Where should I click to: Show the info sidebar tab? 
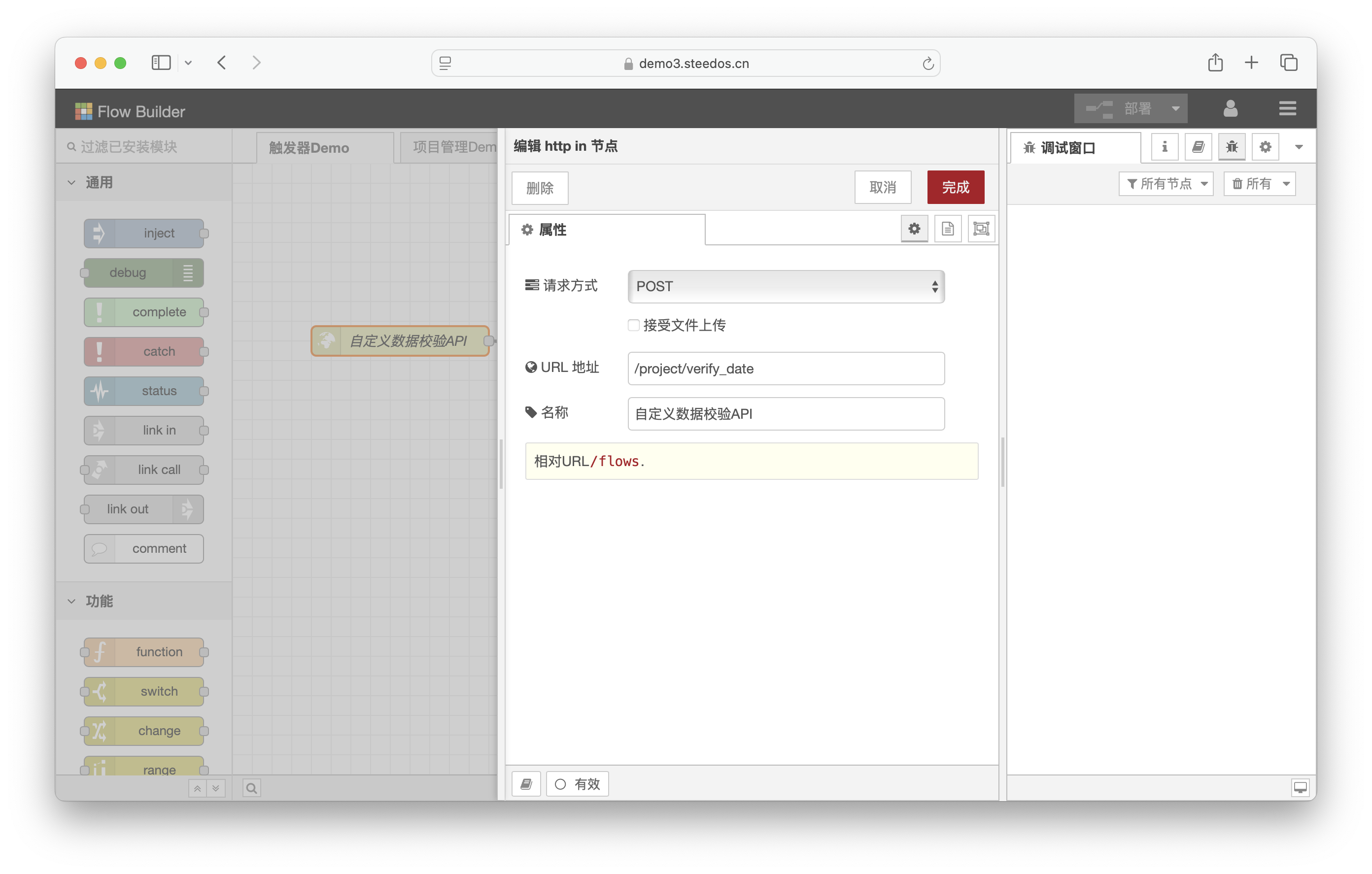1165,147
